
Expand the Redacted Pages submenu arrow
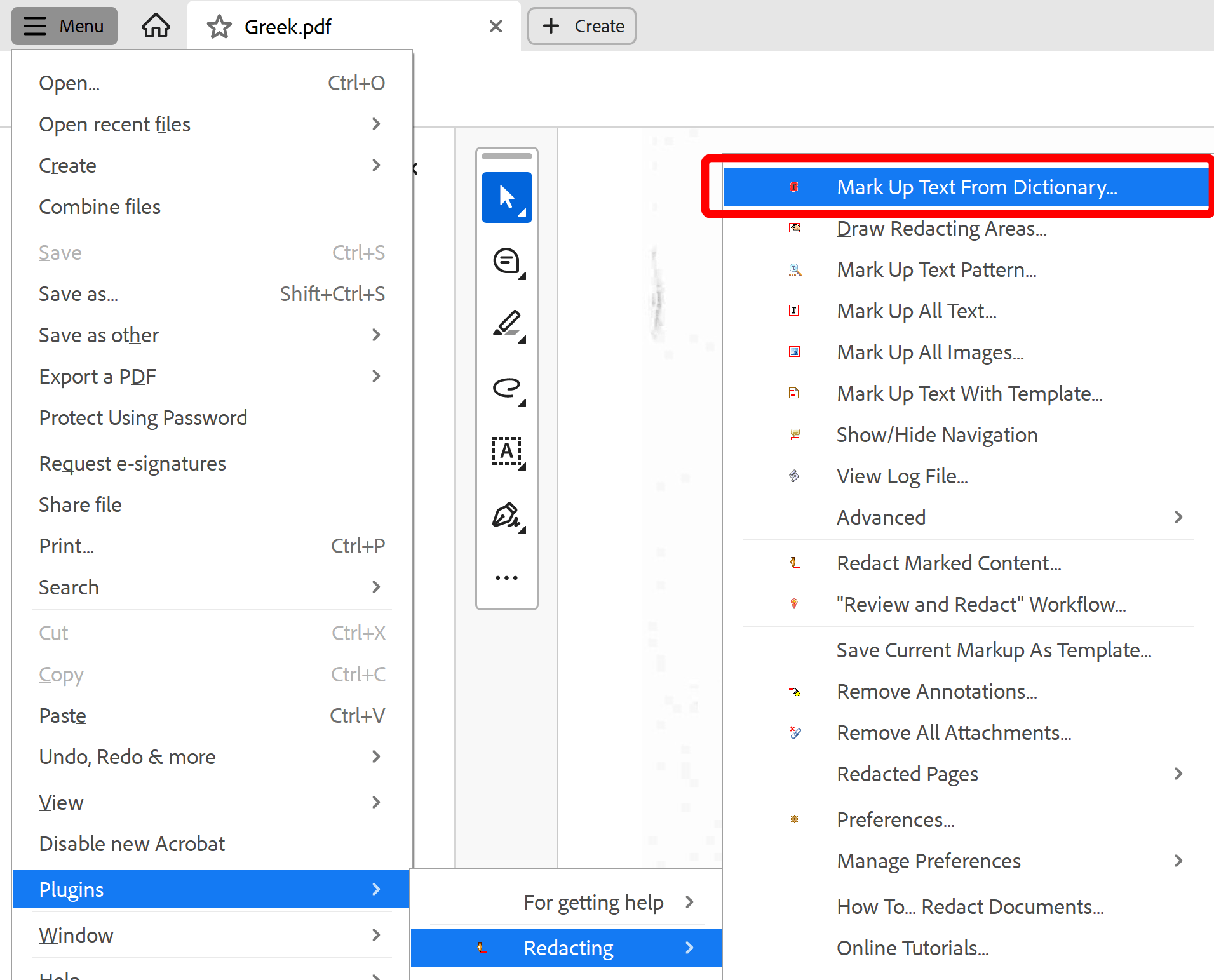click(x=1178, y=774)
